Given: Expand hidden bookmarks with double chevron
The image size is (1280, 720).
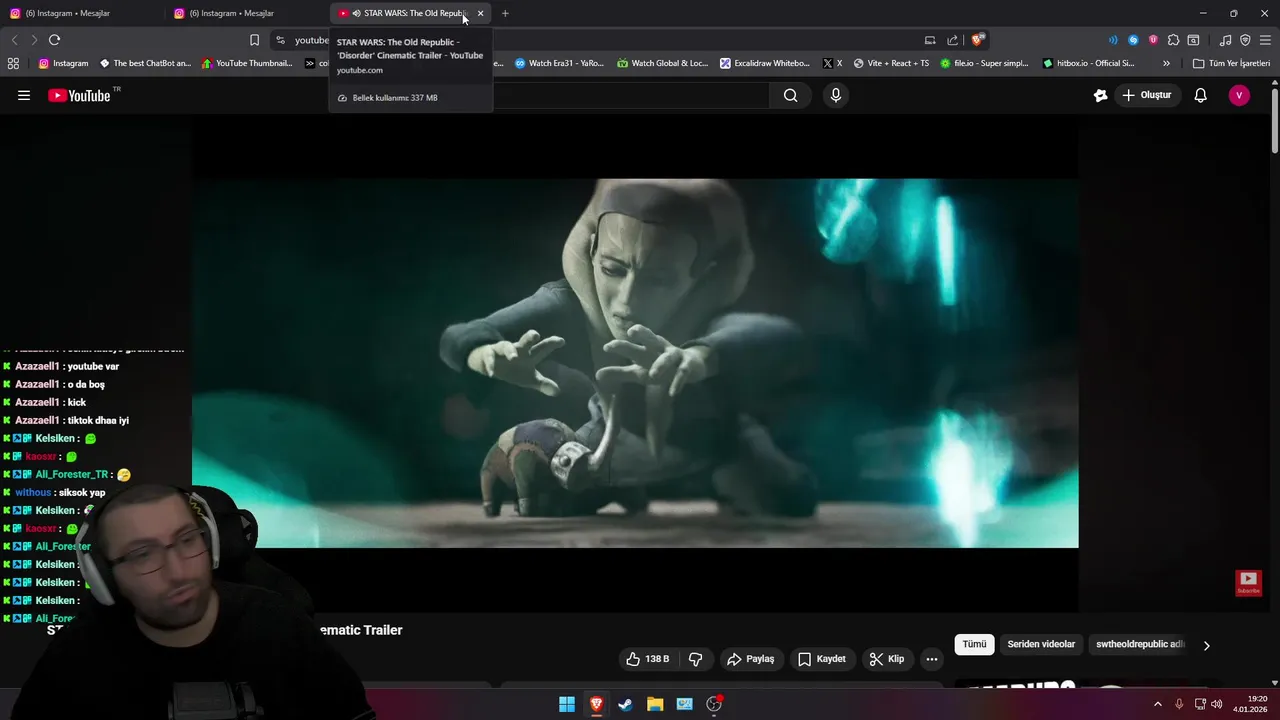Looking at the screenshot, I should [1166, 63].
